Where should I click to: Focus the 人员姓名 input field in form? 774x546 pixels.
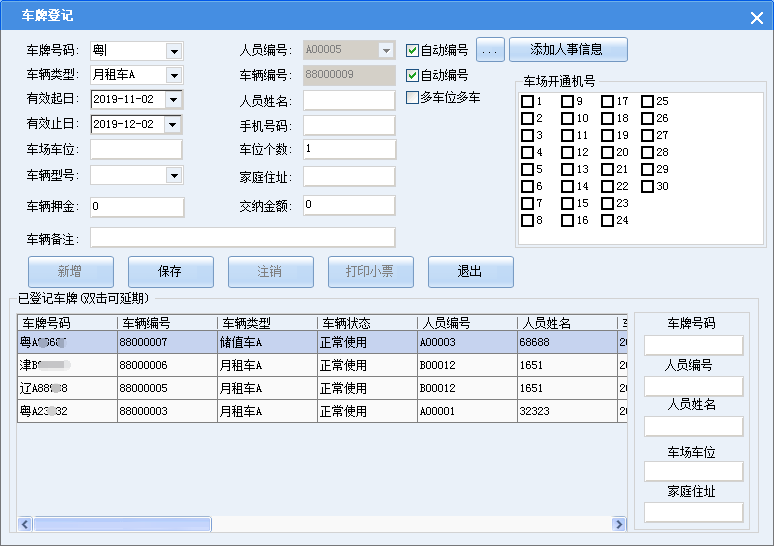(x=349, y=101)
